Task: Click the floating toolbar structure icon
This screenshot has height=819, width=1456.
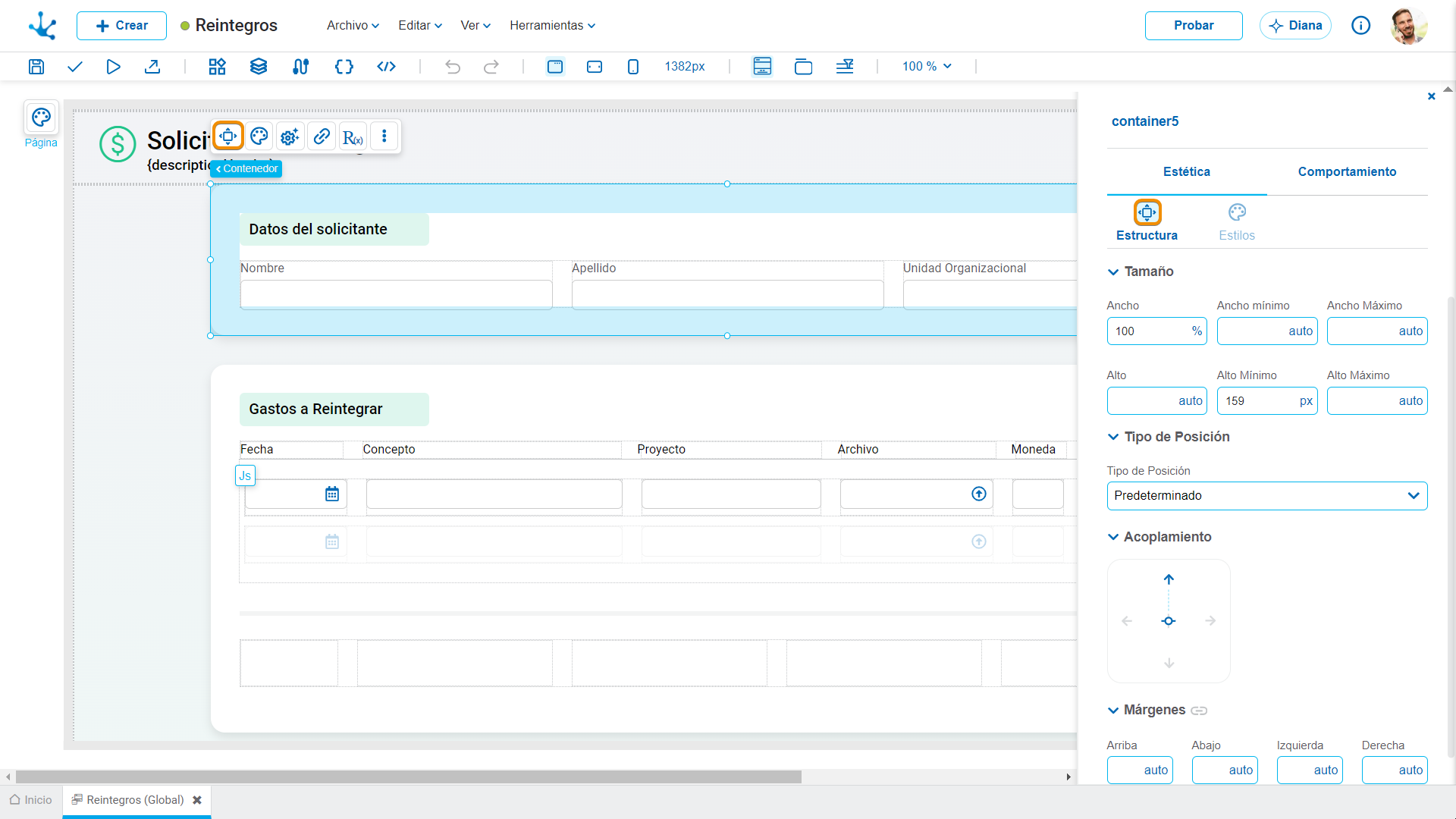Action: point(228,136)
